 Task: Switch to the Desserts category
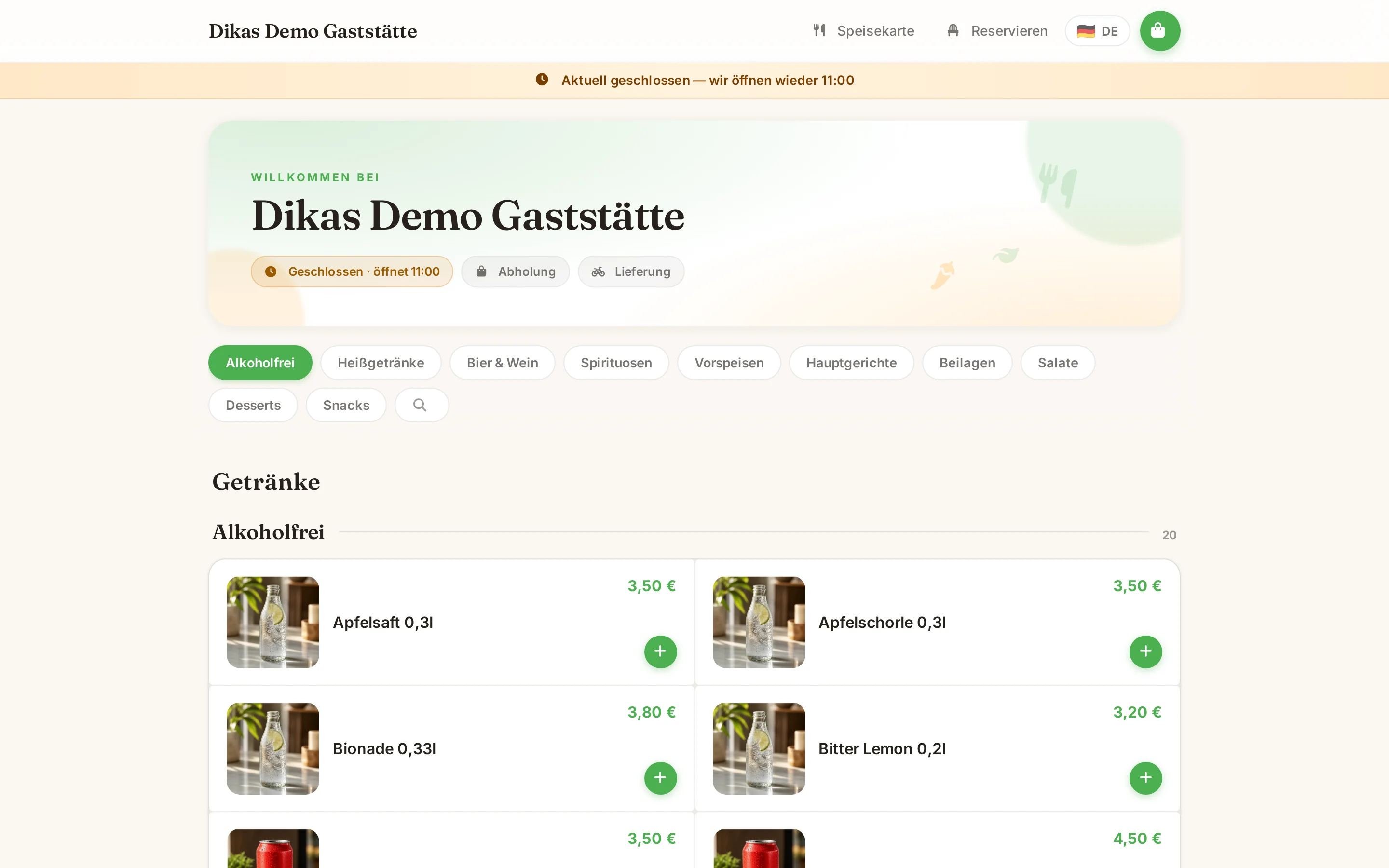tap(253, 405)
